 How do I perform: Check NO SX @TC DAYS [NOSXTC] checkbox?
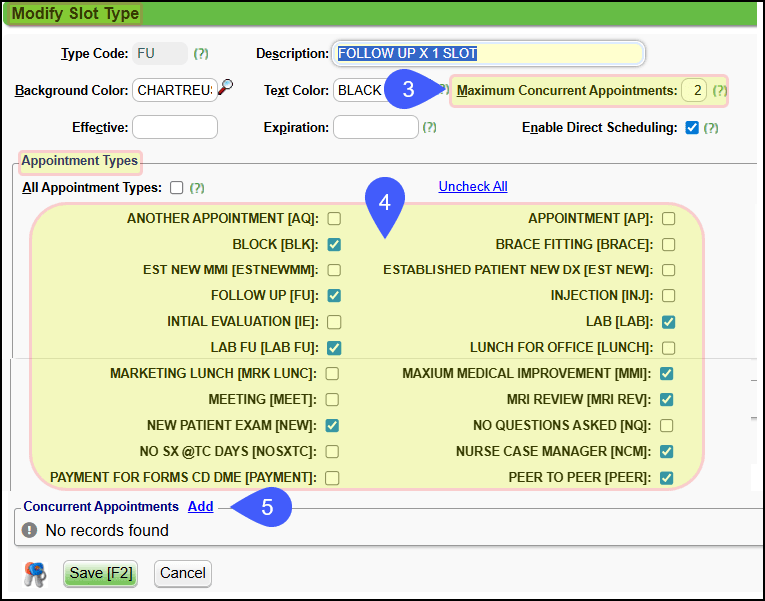[x=332, y=452]
